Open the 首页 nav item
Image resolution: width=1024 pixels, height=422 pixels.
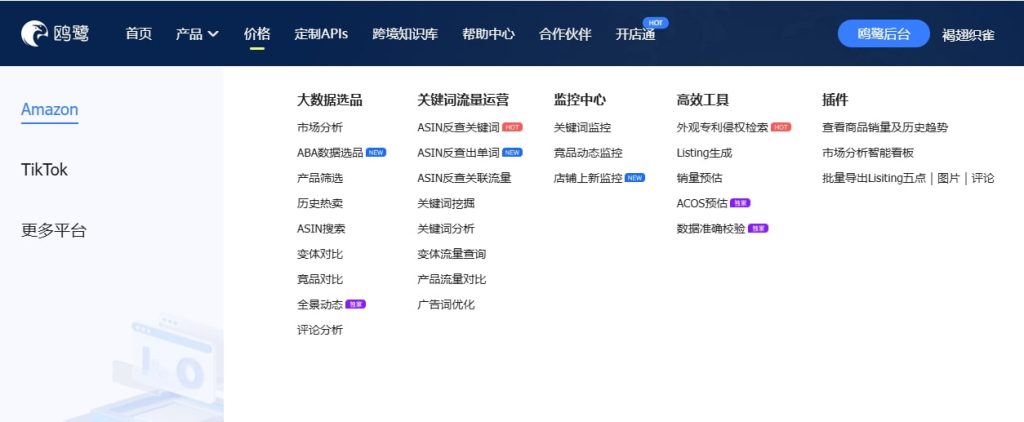click(x=138, y=34)
